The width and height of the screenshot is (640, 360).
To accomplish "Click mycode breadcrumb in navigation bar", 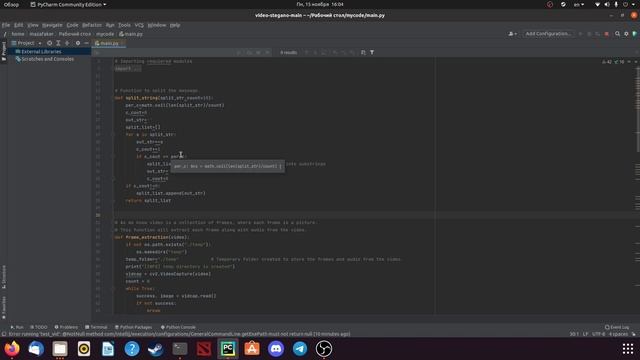I will (105, 34).
